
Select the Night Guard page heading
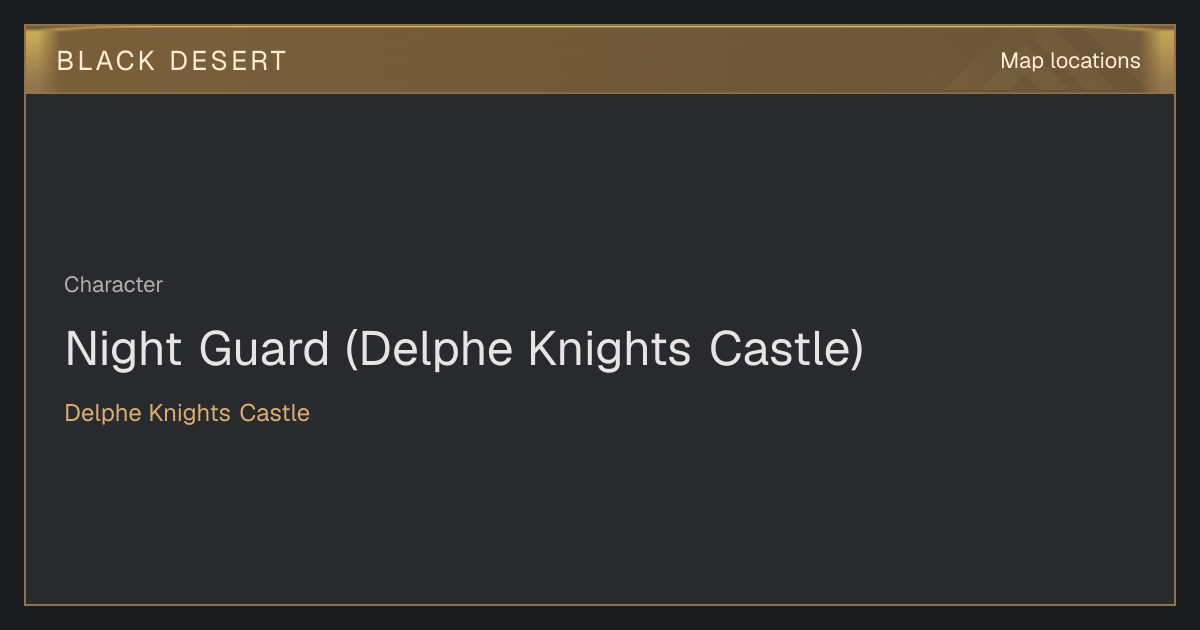click(x=464, y=349)
